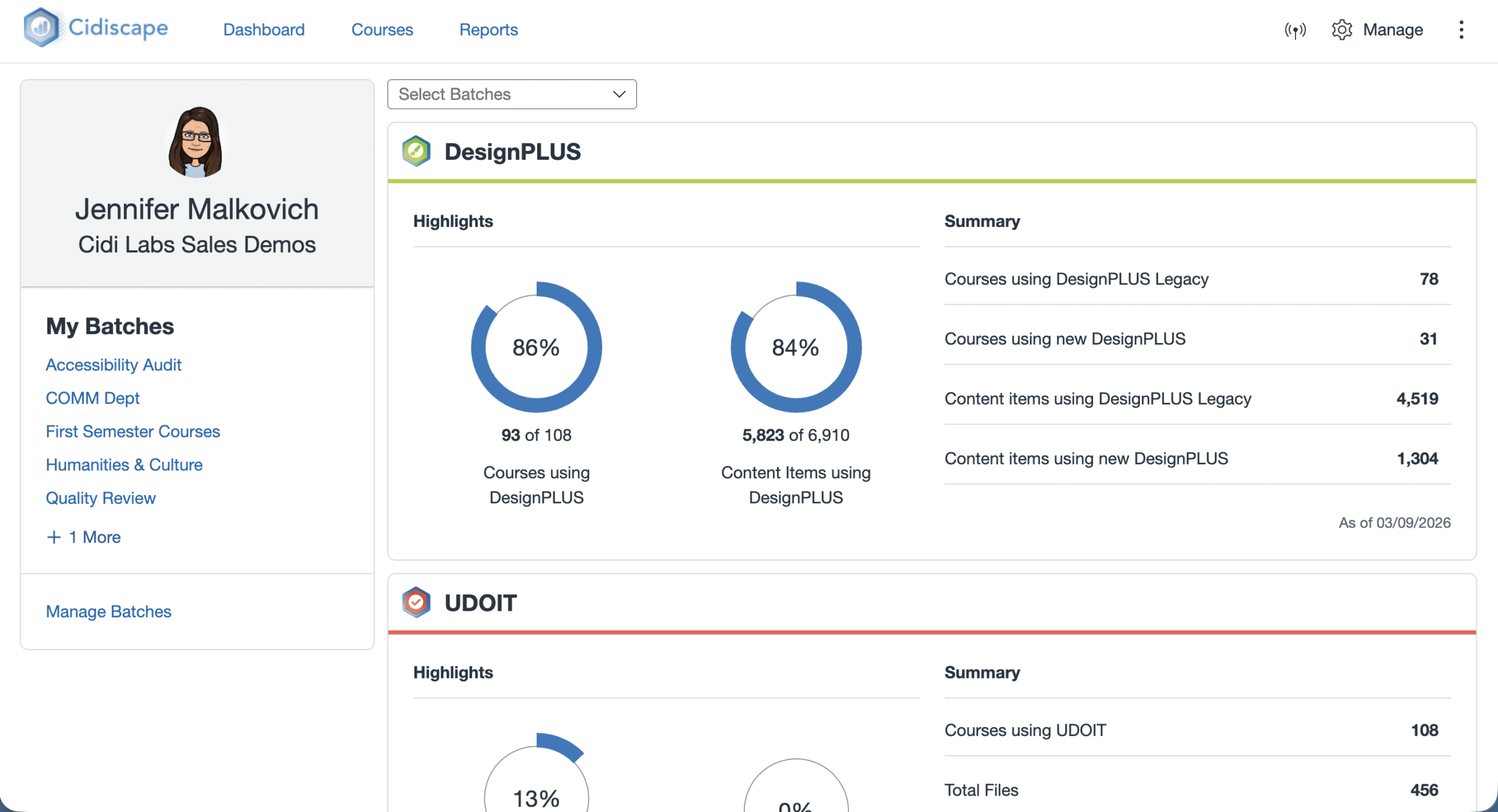The width and height of the screenshot is (1498, 812).
Task: Expand 1 More batches list
Action: pyautogui.click(x=95, y=537)
